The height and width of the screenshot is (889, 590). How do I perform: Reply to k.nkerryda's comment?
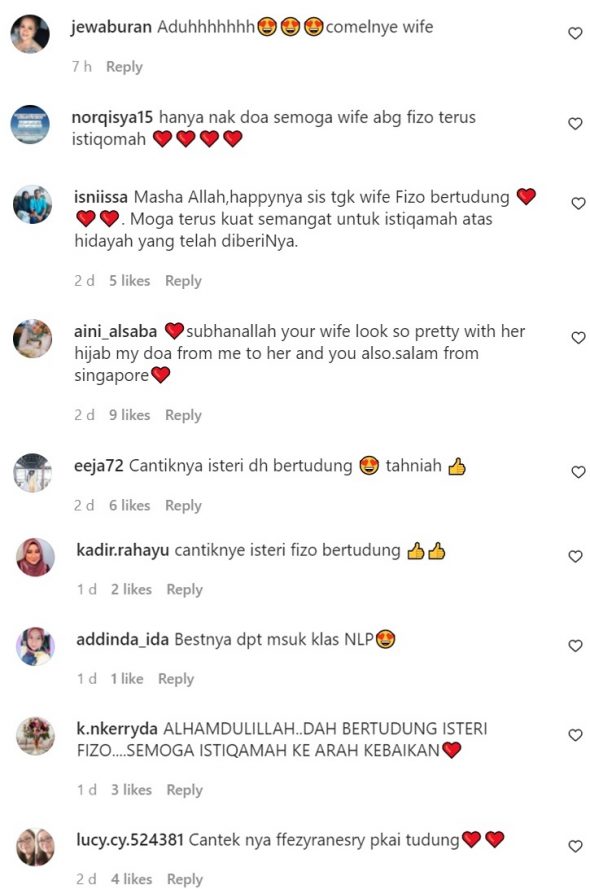[184, 790]
